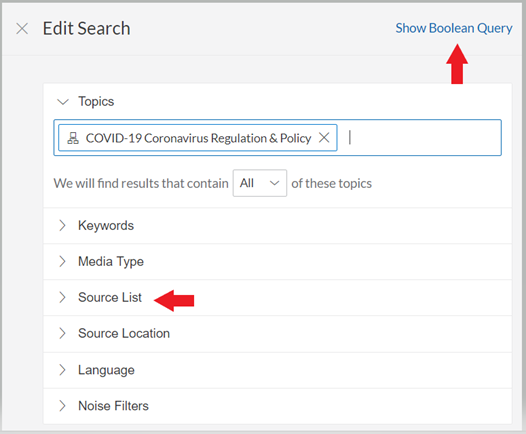Collapse the Topics section chevron

[63, 101]
